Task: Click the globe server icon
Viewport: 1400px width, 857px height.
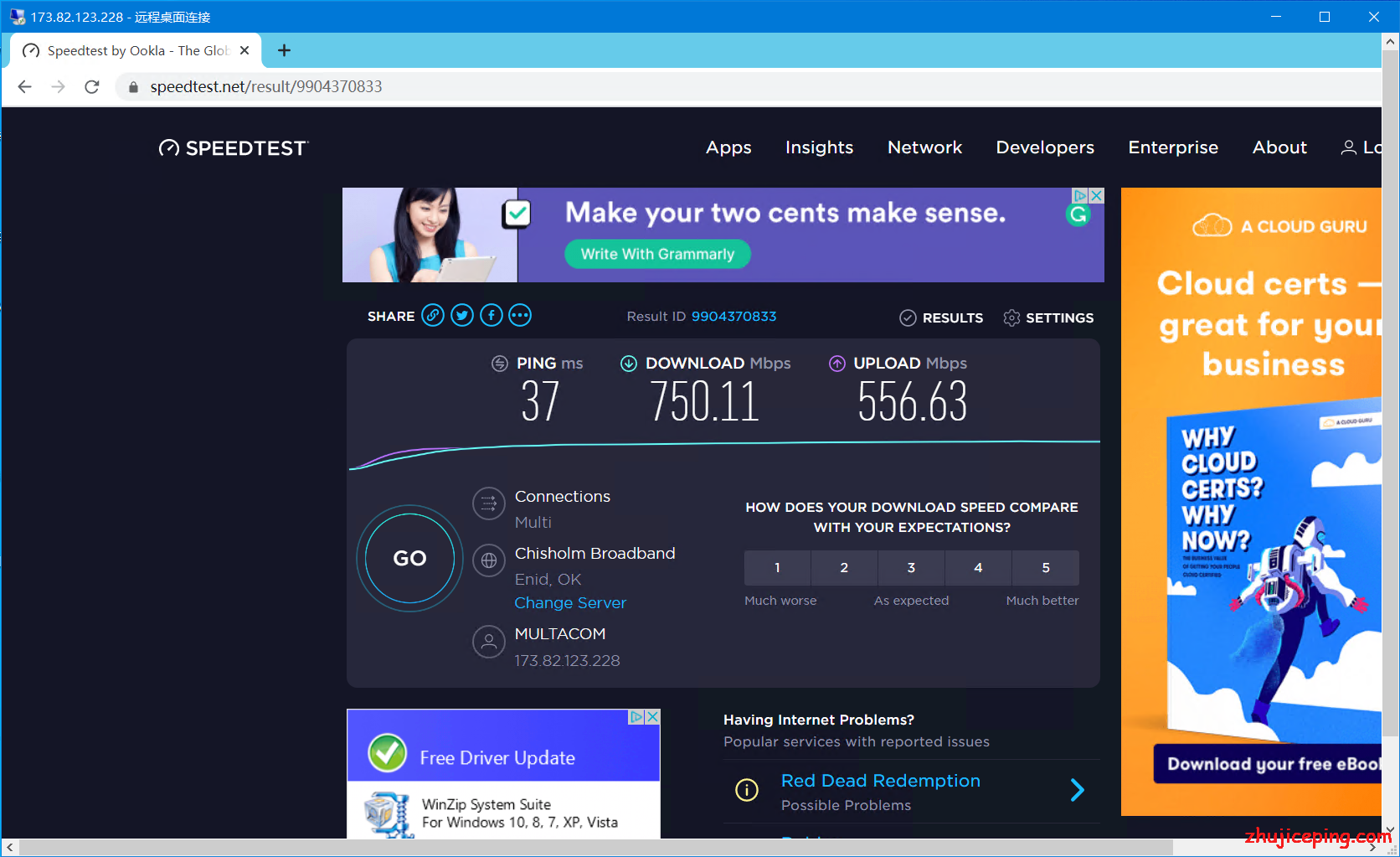Action: (489, 560)
